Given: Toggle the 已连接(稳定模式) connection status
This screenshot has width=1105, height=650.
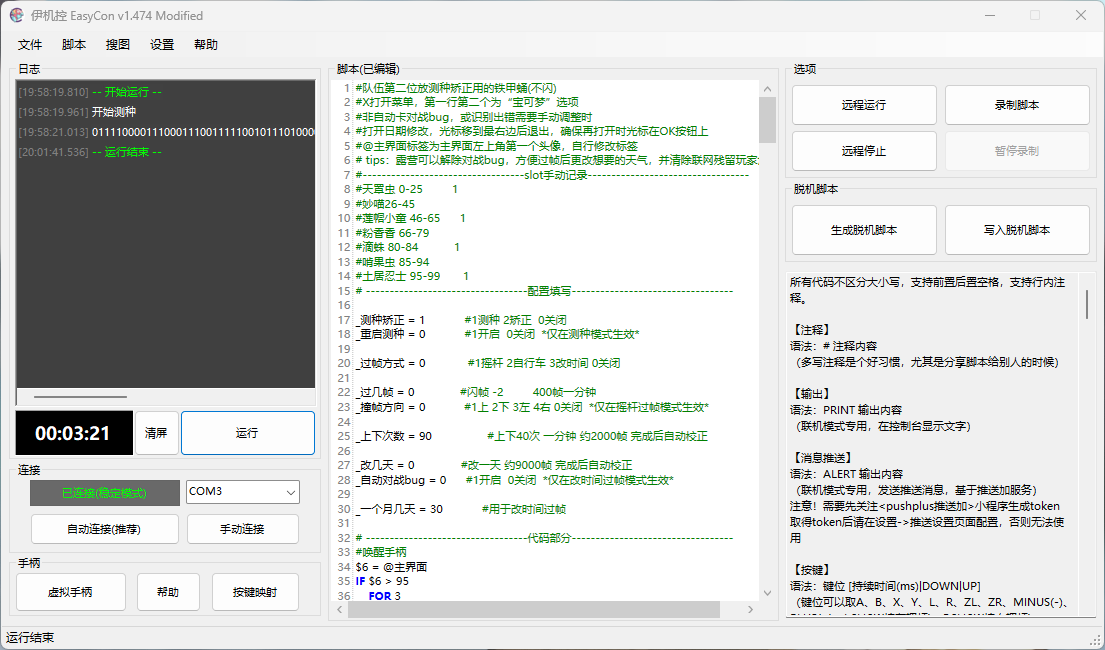Looking at the screenshot, I should coord(104,492).
